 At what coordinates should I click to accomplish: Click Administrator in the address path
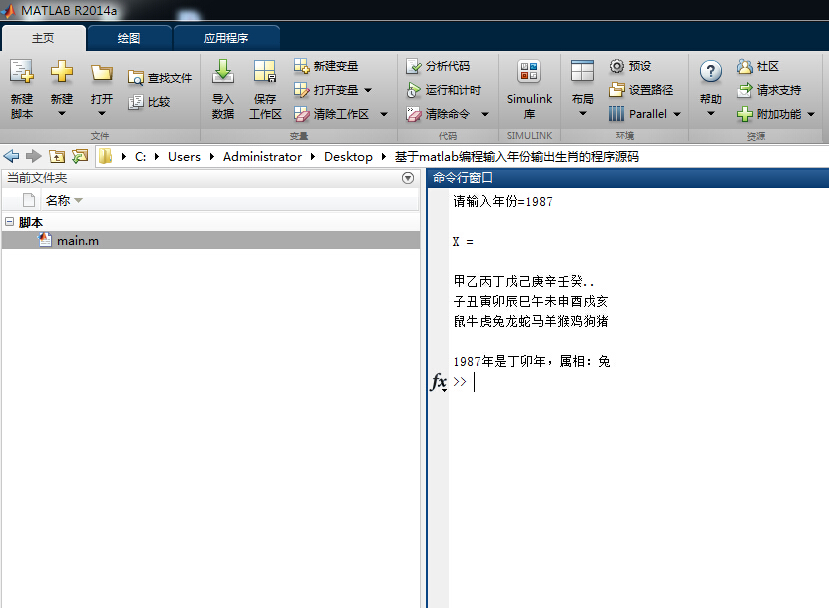[x=262, y=156]
